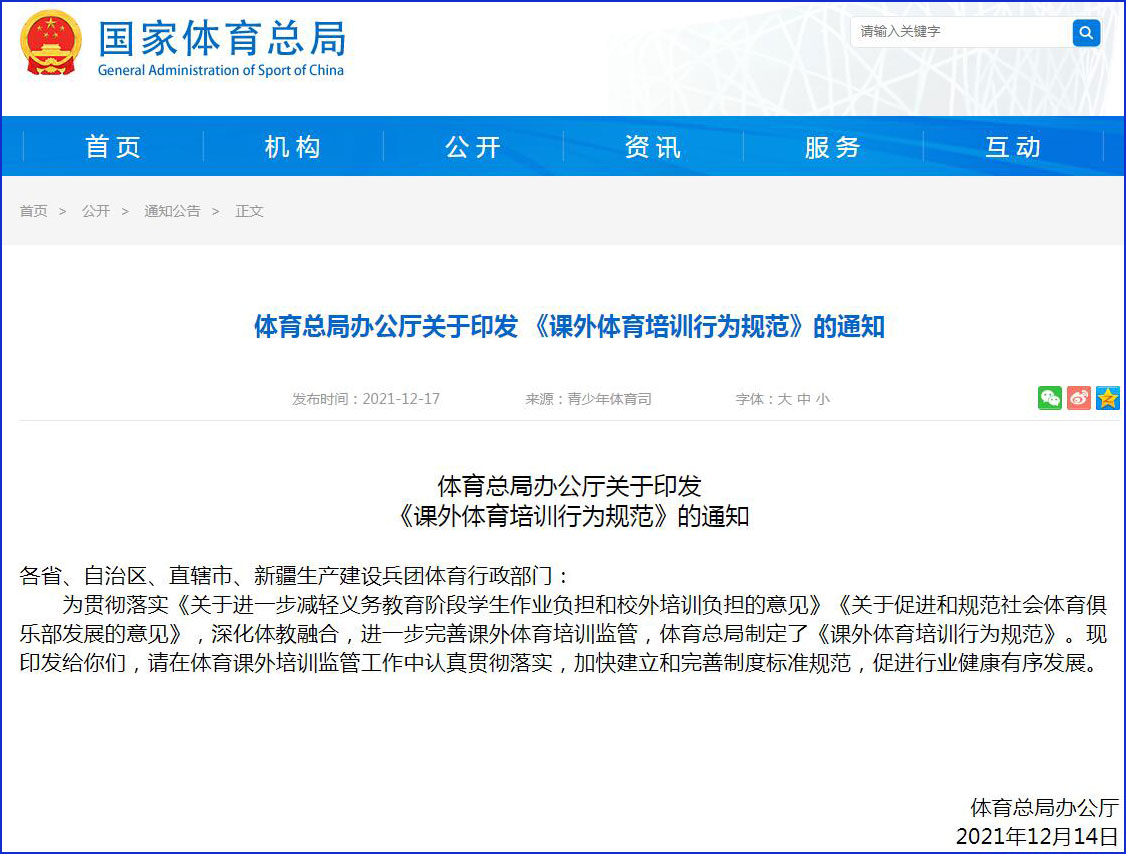The image size is (1126, 854).
Task: Go to the 资讯 navigation section
Action: 653,147
